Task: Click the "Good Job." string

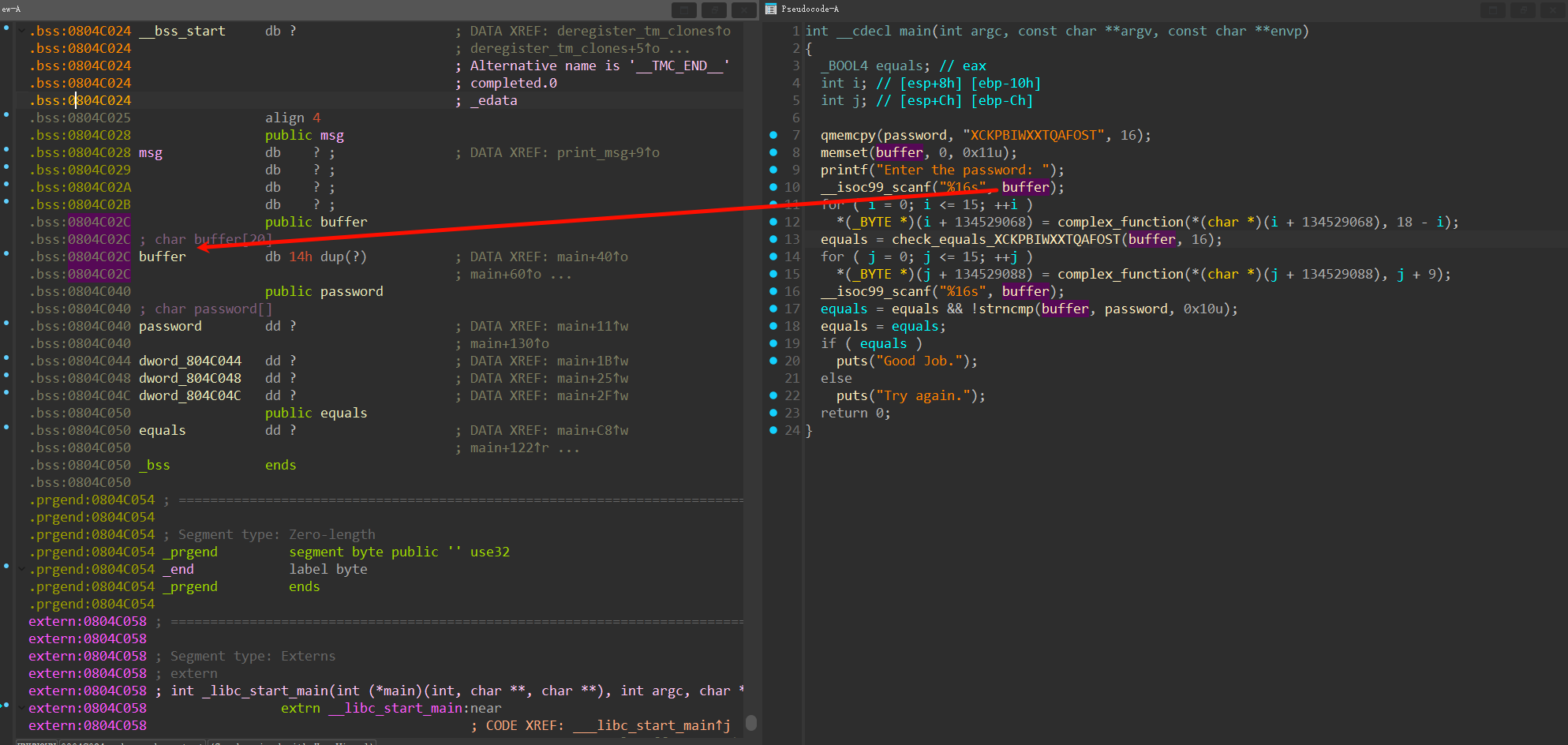Action: pyautogui.click(x=919, y=361)
